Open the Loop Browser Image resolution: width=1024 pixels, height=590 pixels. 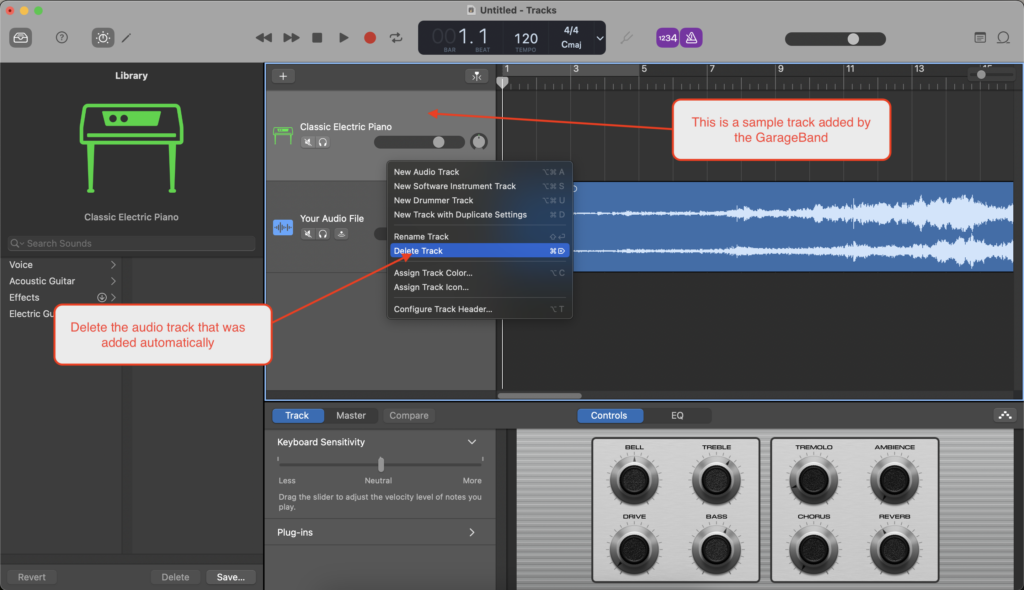click(x=1003, y=38)
